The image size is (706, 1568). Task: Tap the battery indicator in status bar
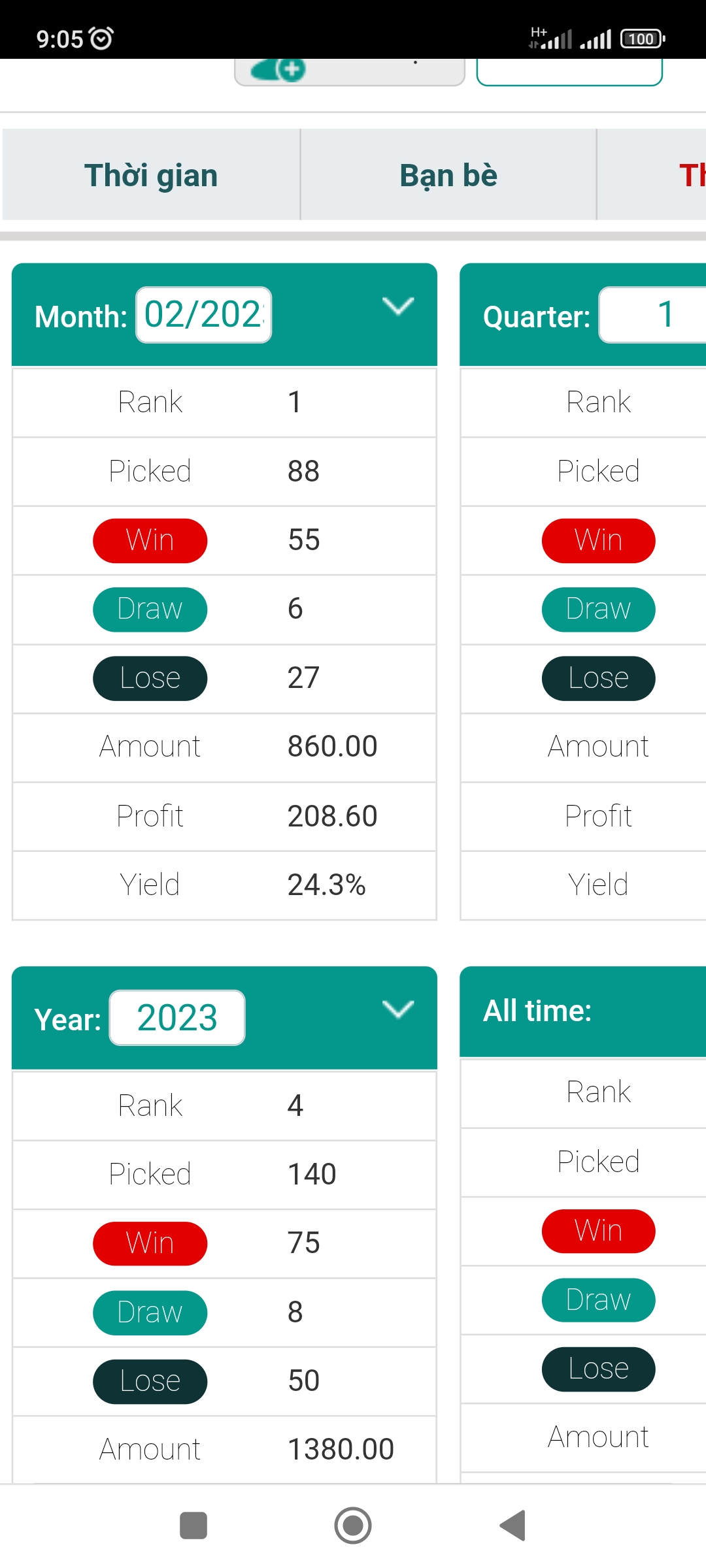643,39
